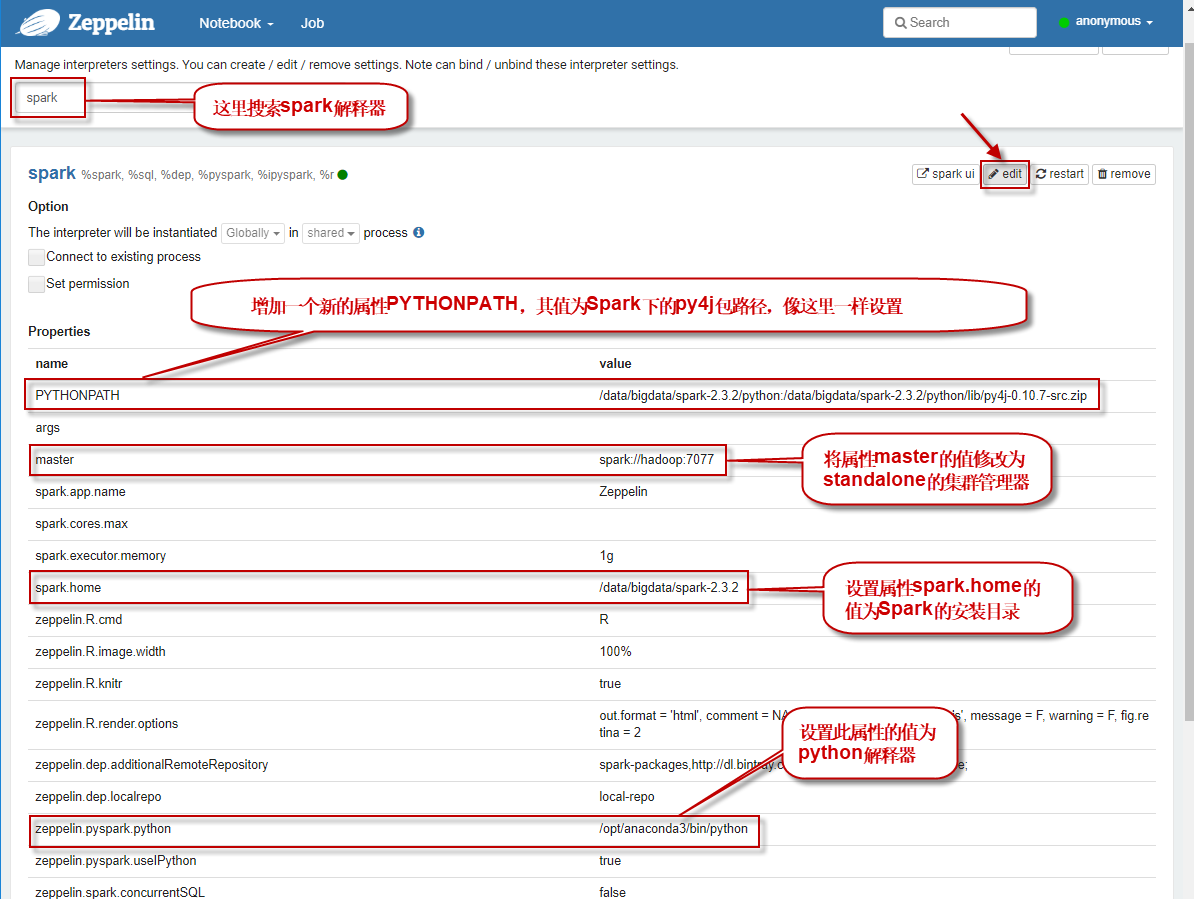
Task: Open the Notebook menu in navbar
Action: (236, 23)
